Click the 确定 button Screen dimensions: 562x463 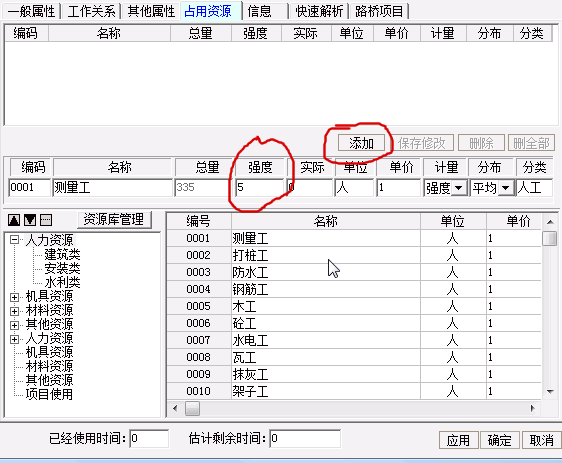(x=499, y=440)
